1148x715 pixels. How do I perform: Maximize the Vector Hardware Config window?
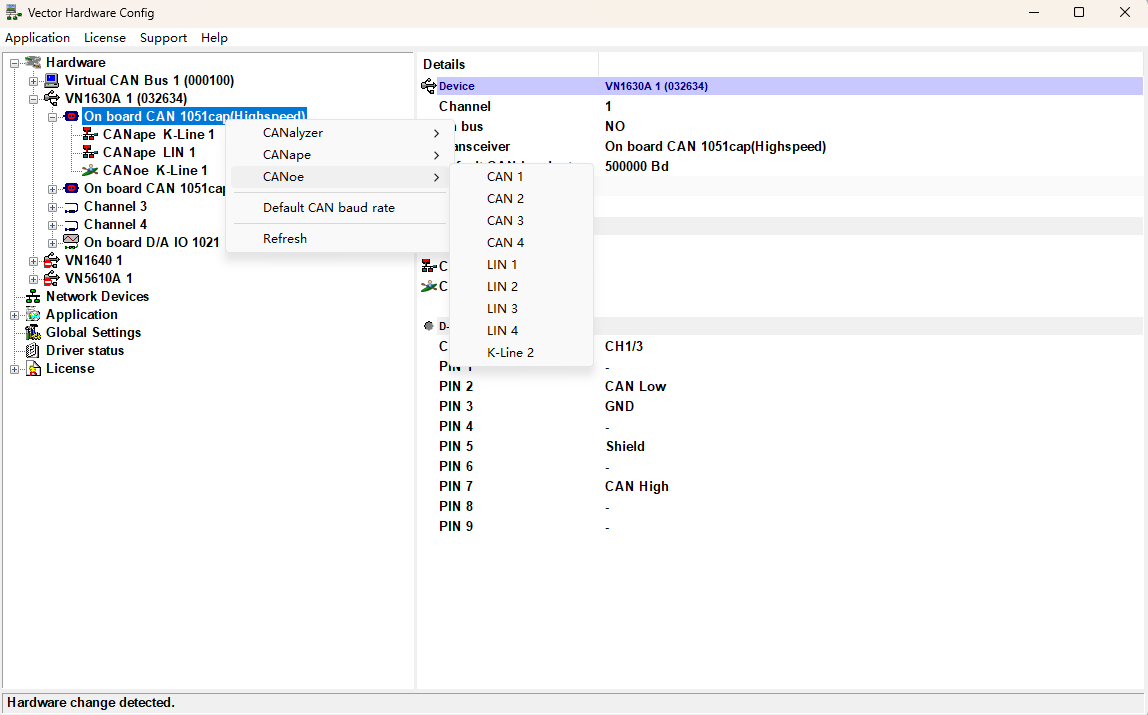click(x=1079, y=12)
